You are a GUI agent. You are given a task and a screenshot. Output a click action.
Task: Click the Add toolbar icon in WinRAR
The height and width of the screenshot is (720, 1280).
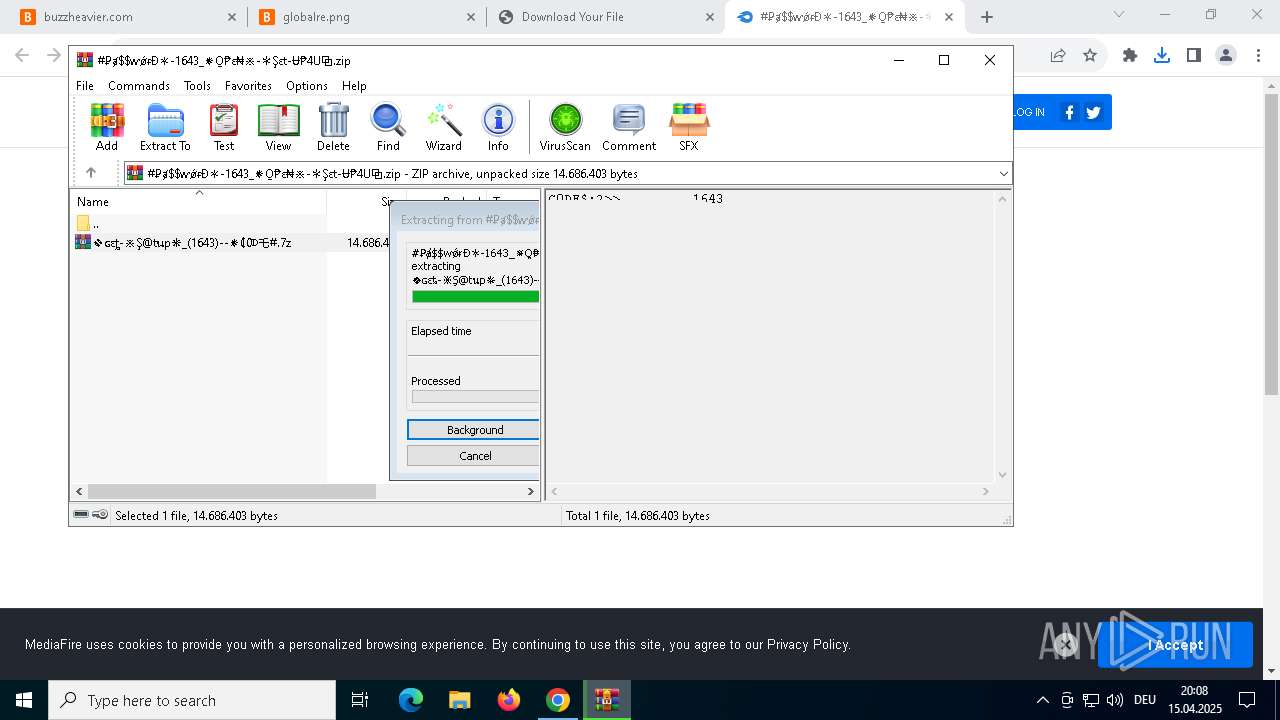point(107,127)
